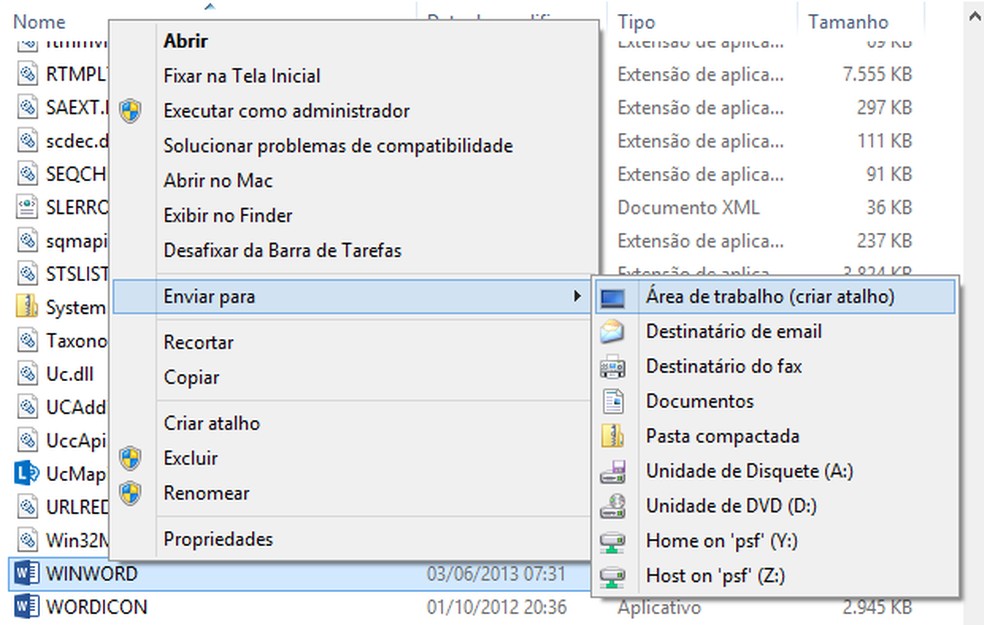This screenshot has height=625, width=984.
Task: Choose Recortar from the context menu
Action: tap(198, 343)
